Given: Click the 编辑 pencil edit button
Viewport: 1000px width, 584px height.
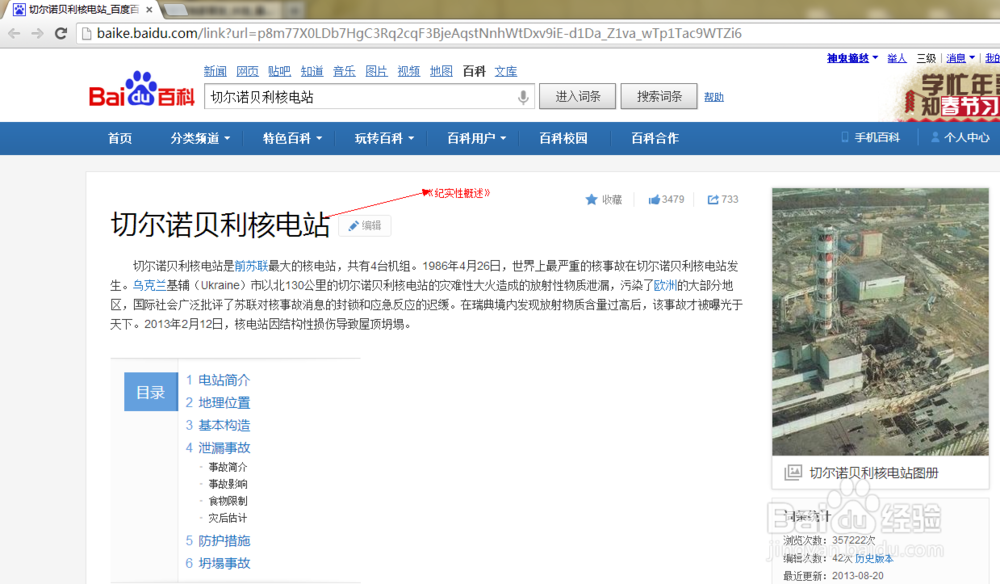Looking at the screenshot, I should (x=365, y=226).
